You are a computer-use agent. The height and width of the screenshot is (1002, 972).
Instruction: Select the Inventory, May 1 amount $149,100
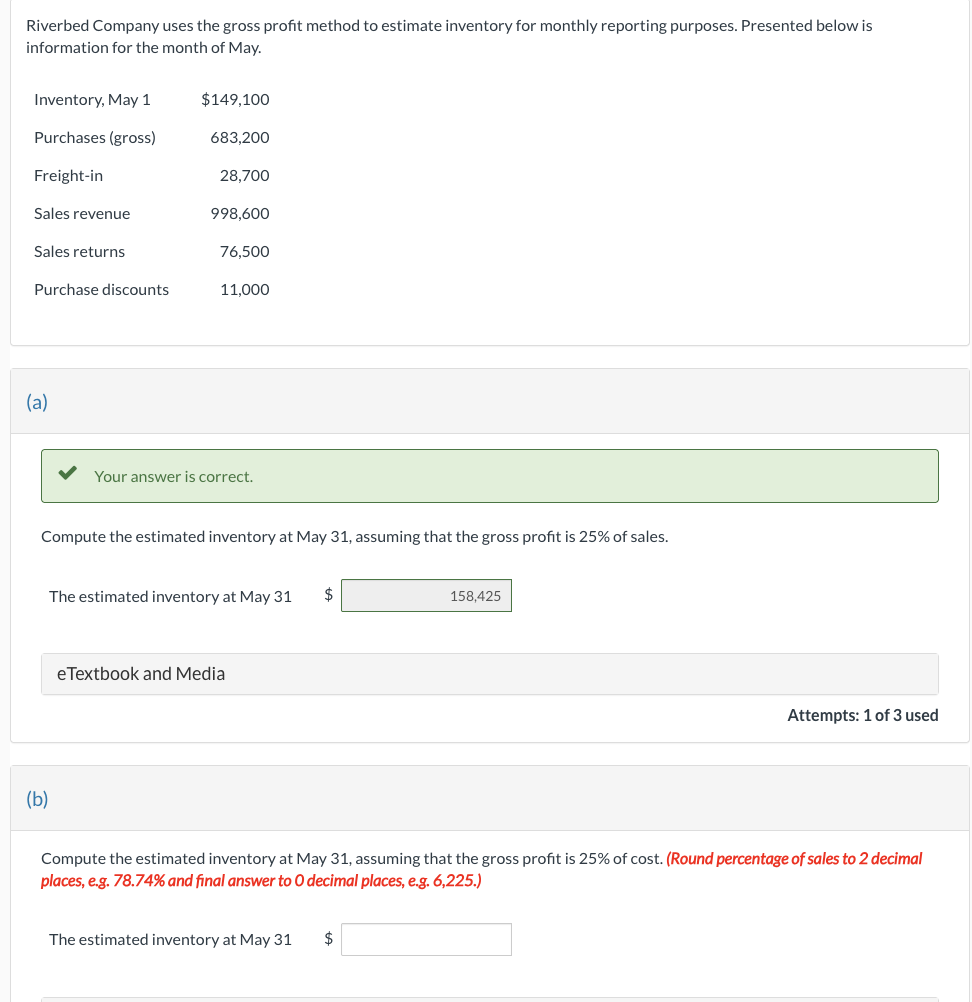click(x=235, y=99)
